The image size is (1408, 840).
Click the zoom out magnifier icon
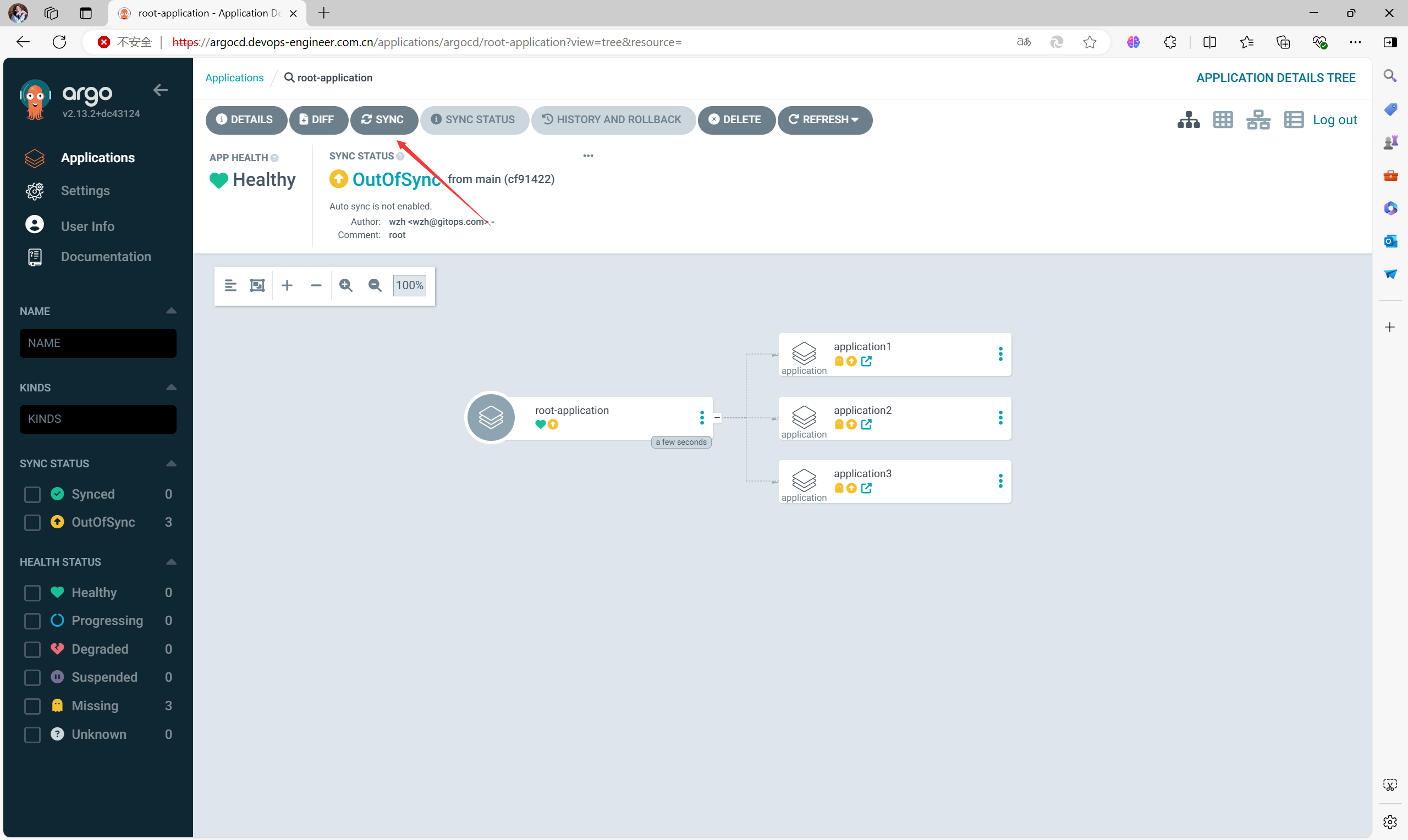[374, 285]
